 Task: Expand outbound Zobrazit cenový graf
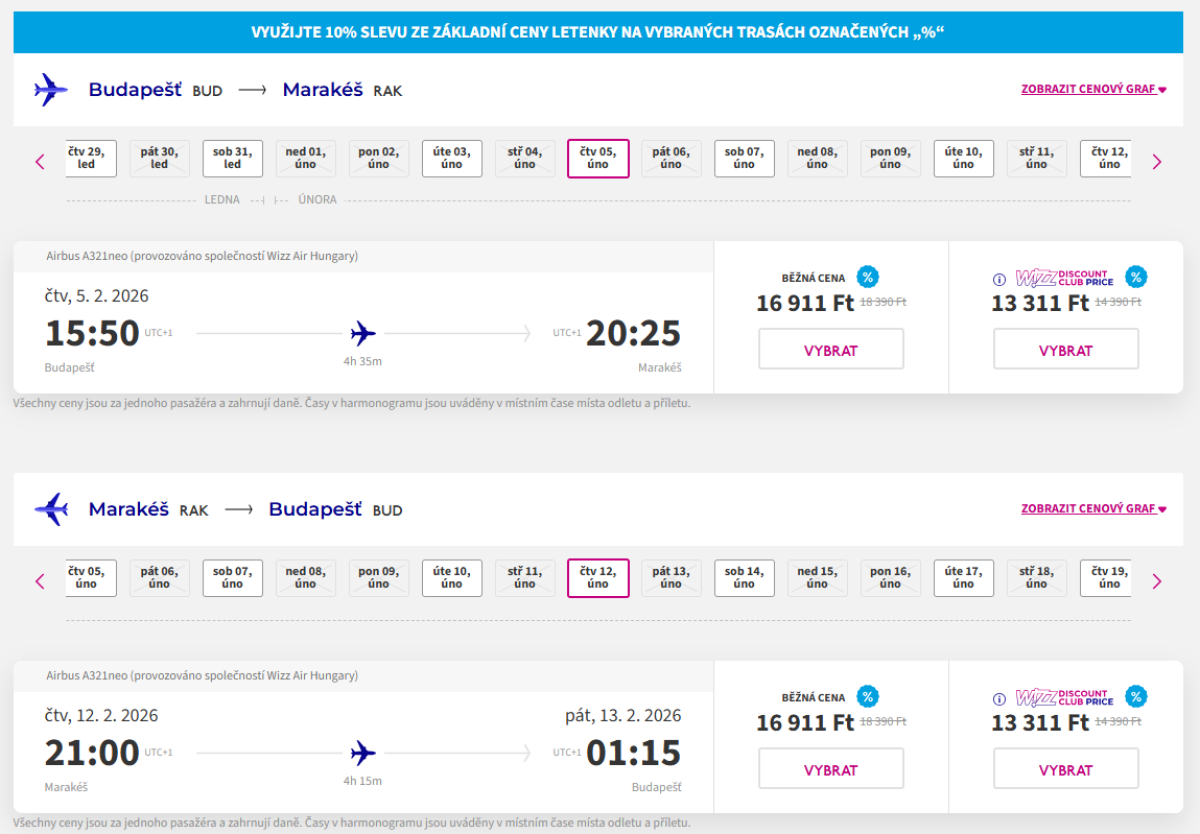1094,89
